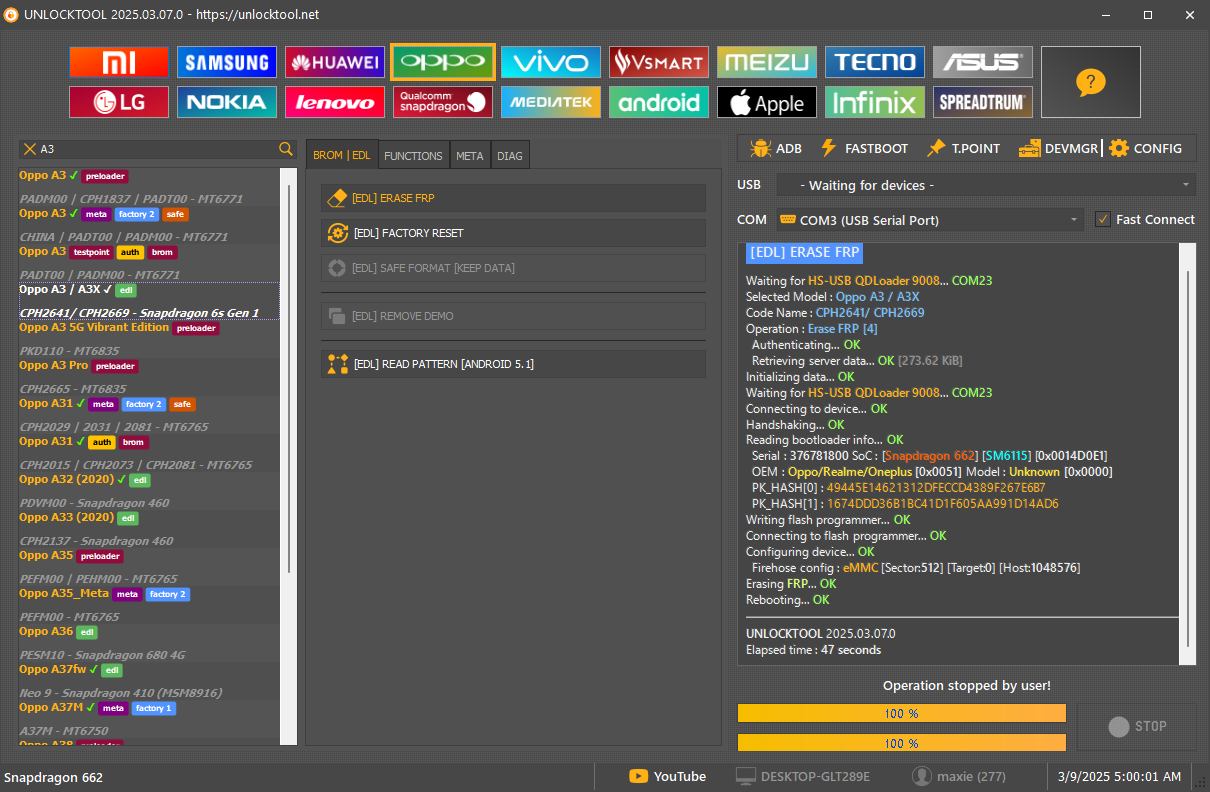1210x792 pixels.
Task: Open the ADB bug tool
Action: tap(775, 148)
